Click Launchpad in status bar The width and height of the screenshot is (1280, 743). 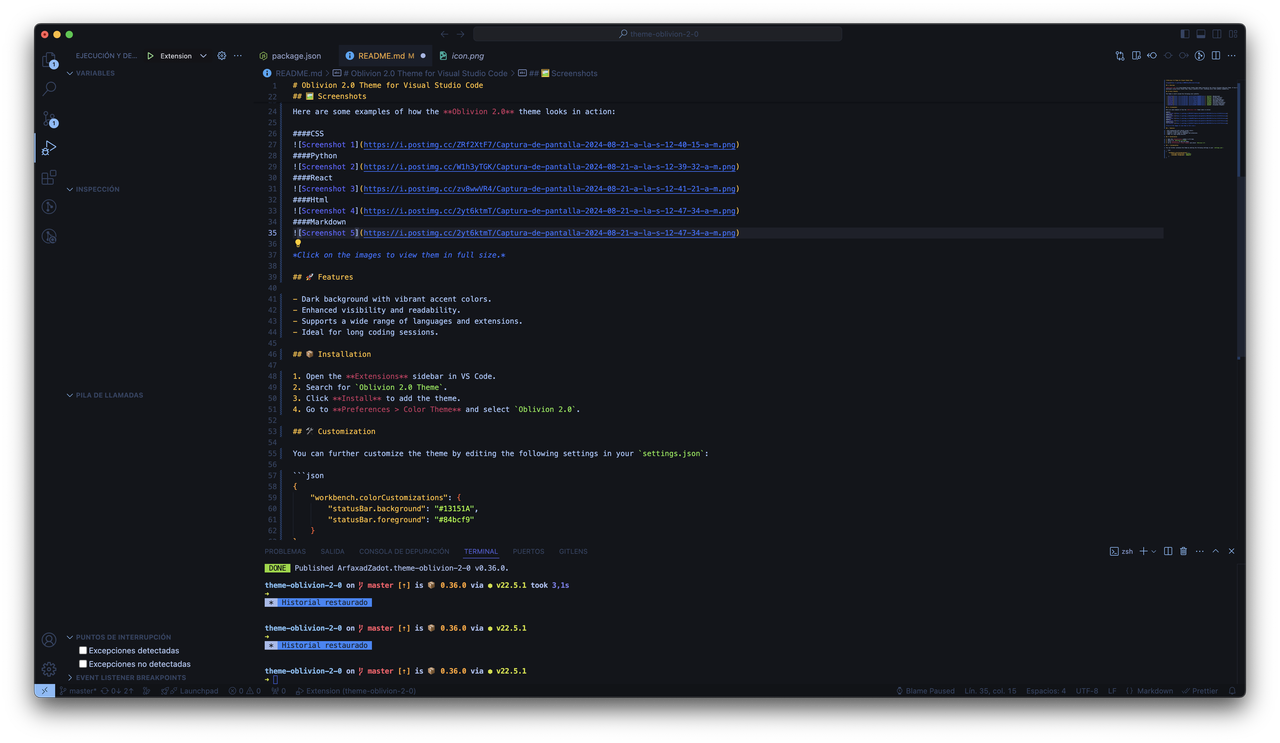[x=192, y=691]
